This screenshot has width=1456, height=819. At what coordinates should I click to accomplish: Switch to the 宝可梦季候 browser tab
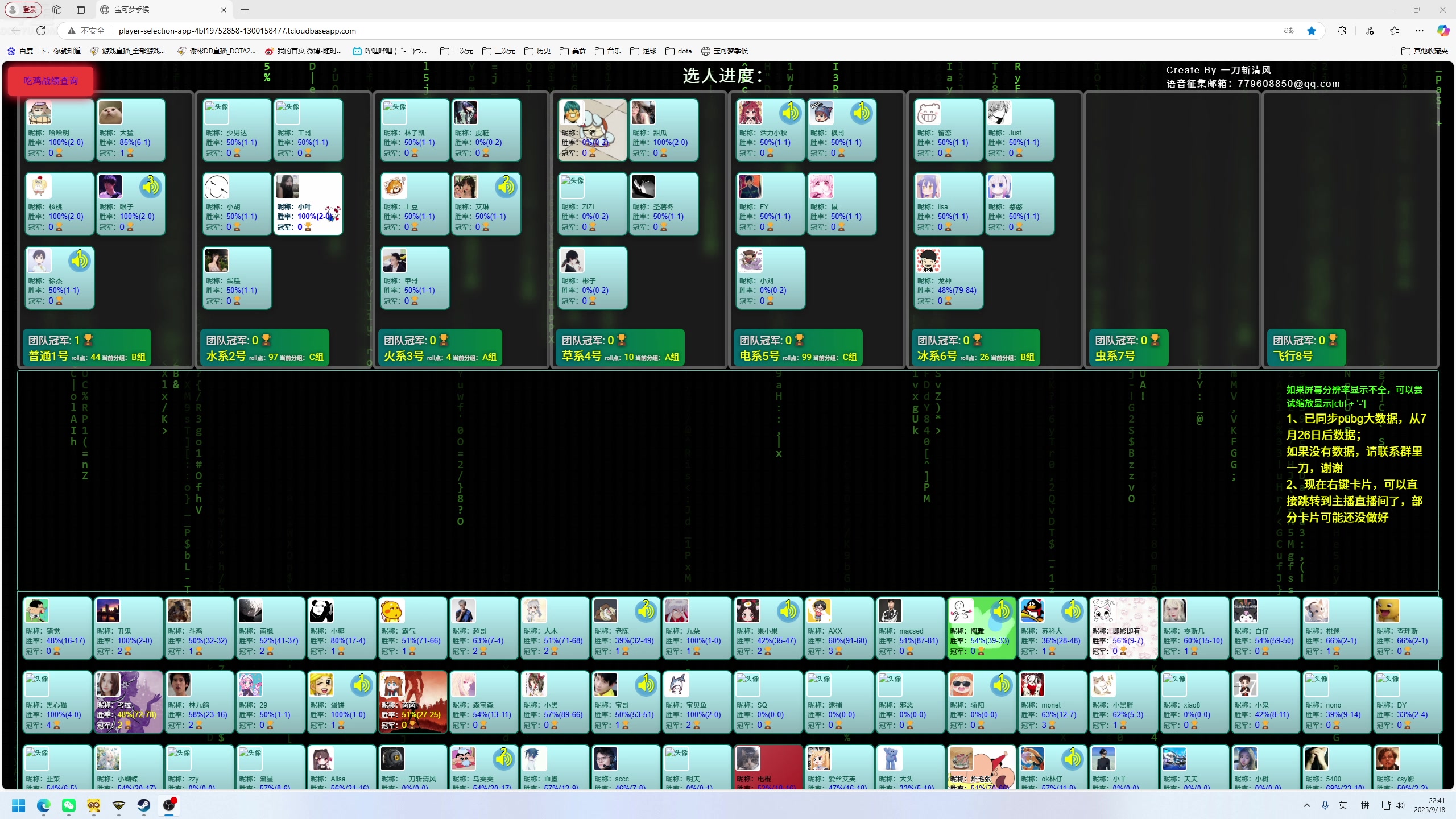[163, 10]
